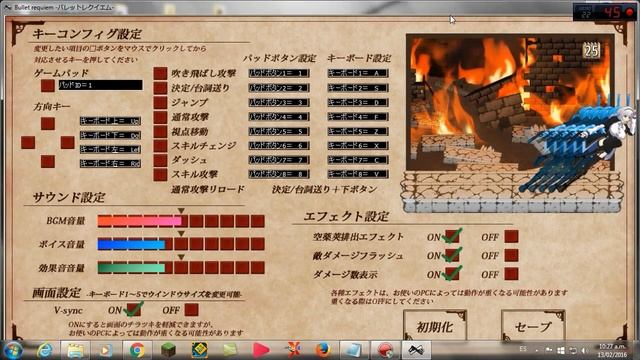Screen dimensions: 640x360
Task: Click volume icon in system tray
Action: (584, 350)
